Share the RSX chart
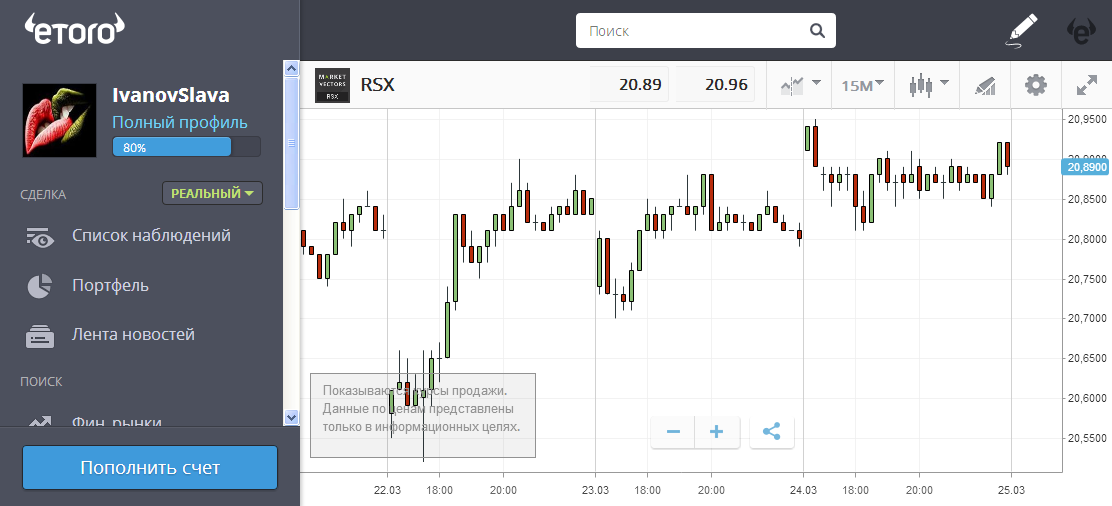 coord(771,432)
